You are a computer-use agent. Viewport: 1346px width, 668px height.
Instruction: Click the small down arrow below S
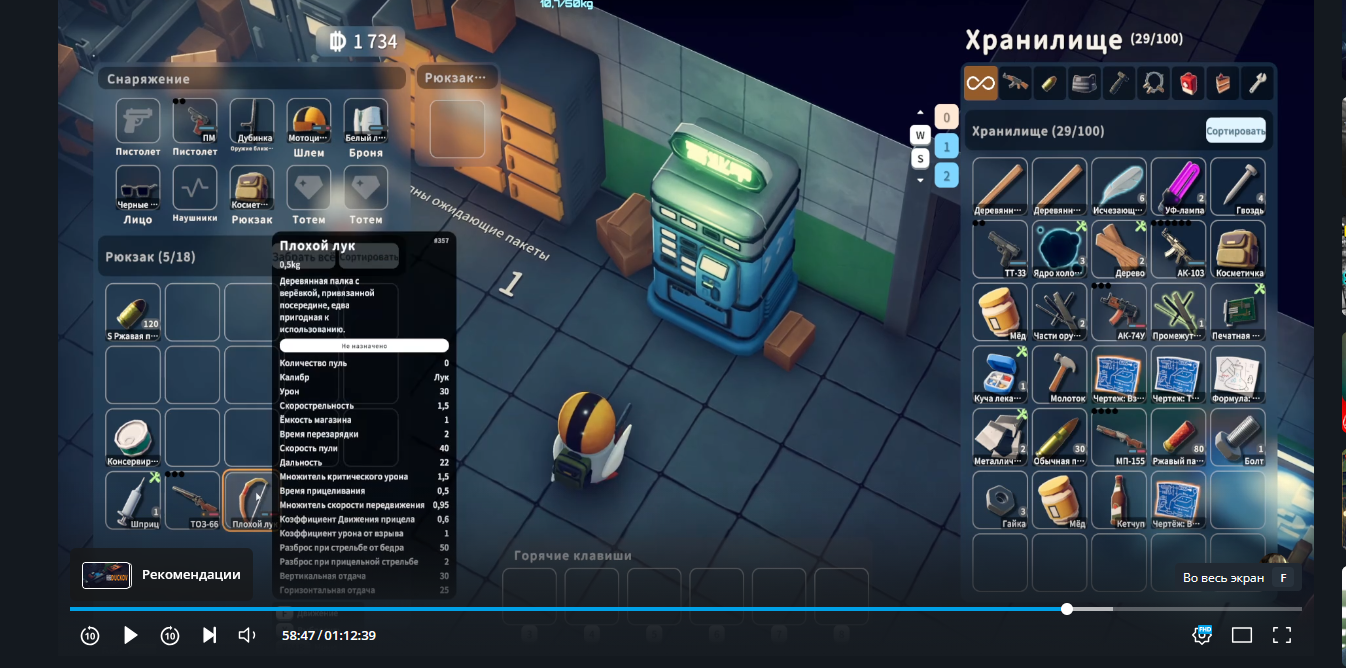[920, 181]
